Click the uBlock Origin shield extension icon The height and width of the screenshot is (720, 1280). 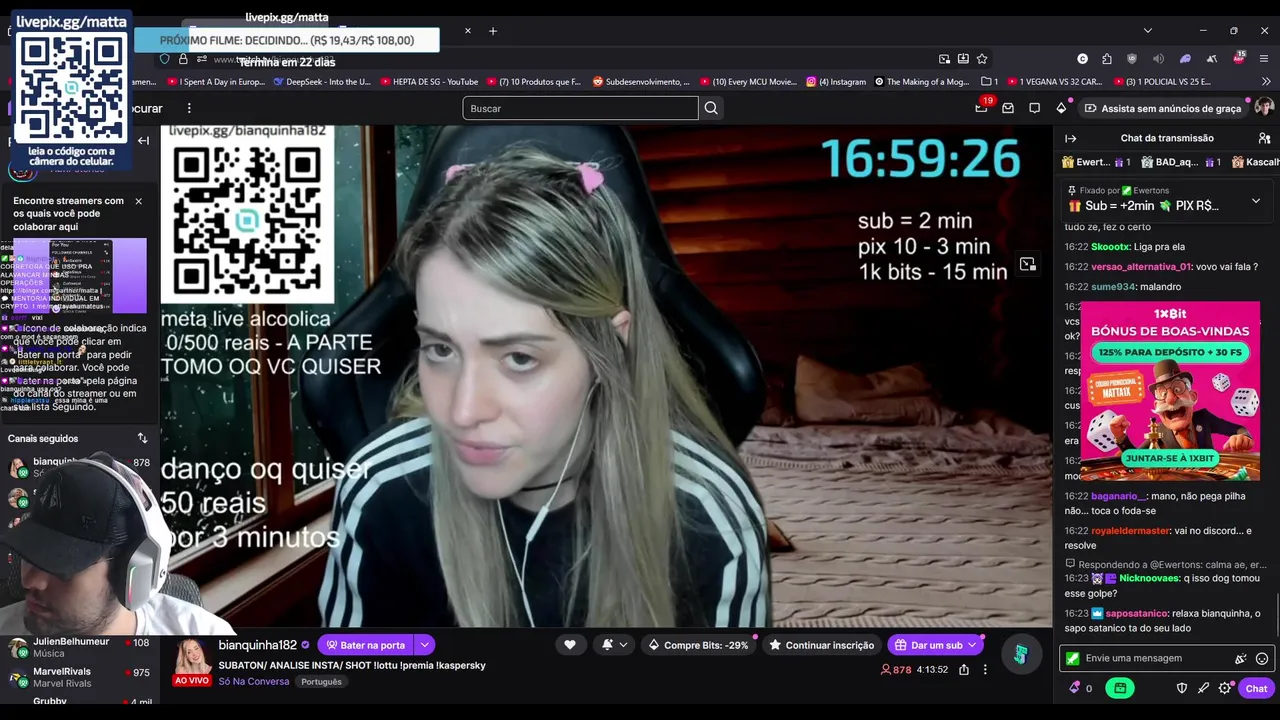pyautogui.click(x=1132, y=59)
